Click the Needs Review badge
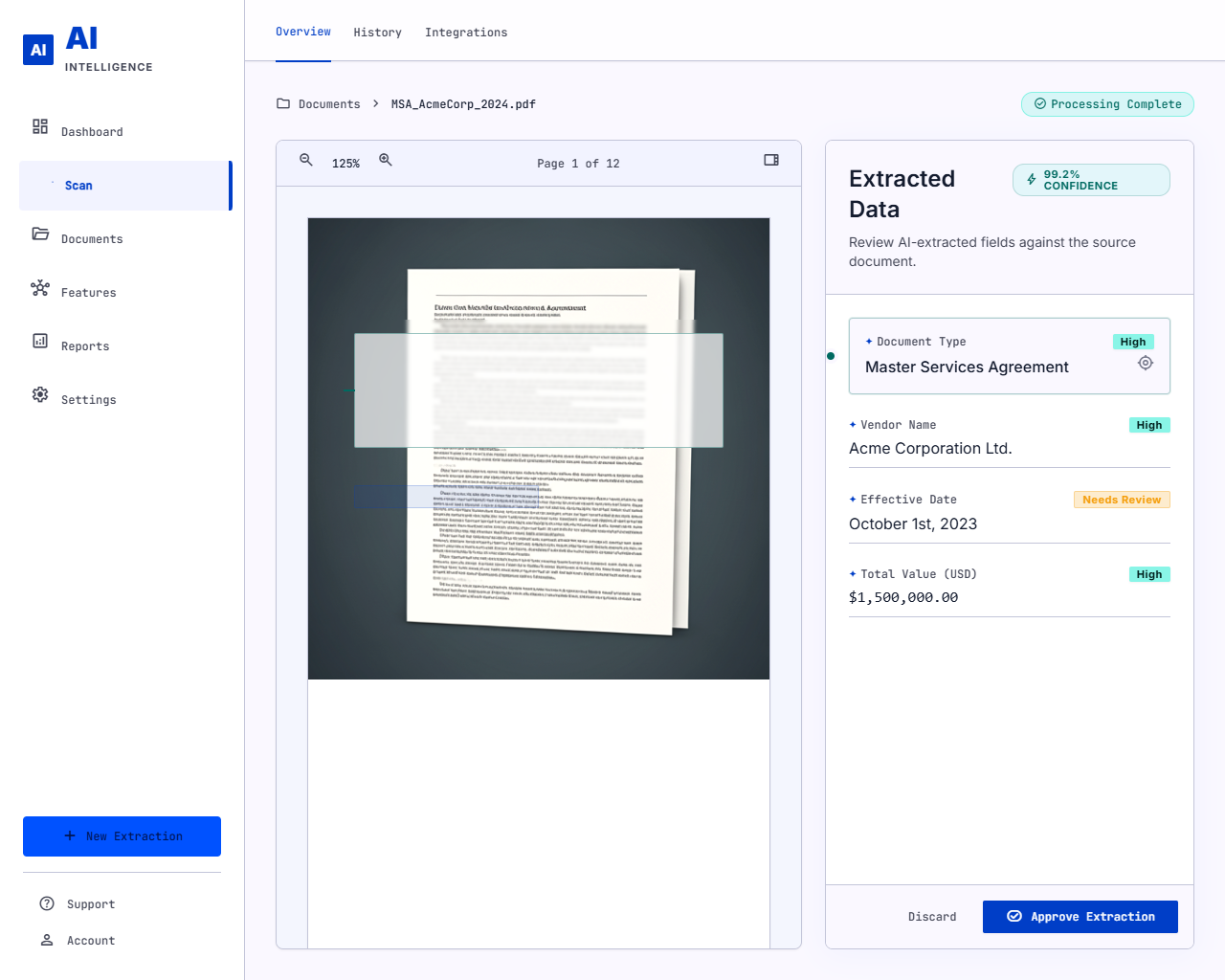1225x980 pixels. 1122,500
